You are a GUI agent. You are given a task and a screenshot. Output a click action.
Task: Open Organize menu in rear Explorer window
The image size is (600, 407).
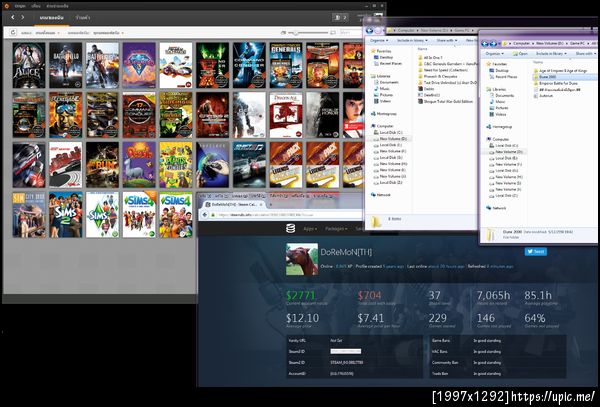click(x=378, y=40)
